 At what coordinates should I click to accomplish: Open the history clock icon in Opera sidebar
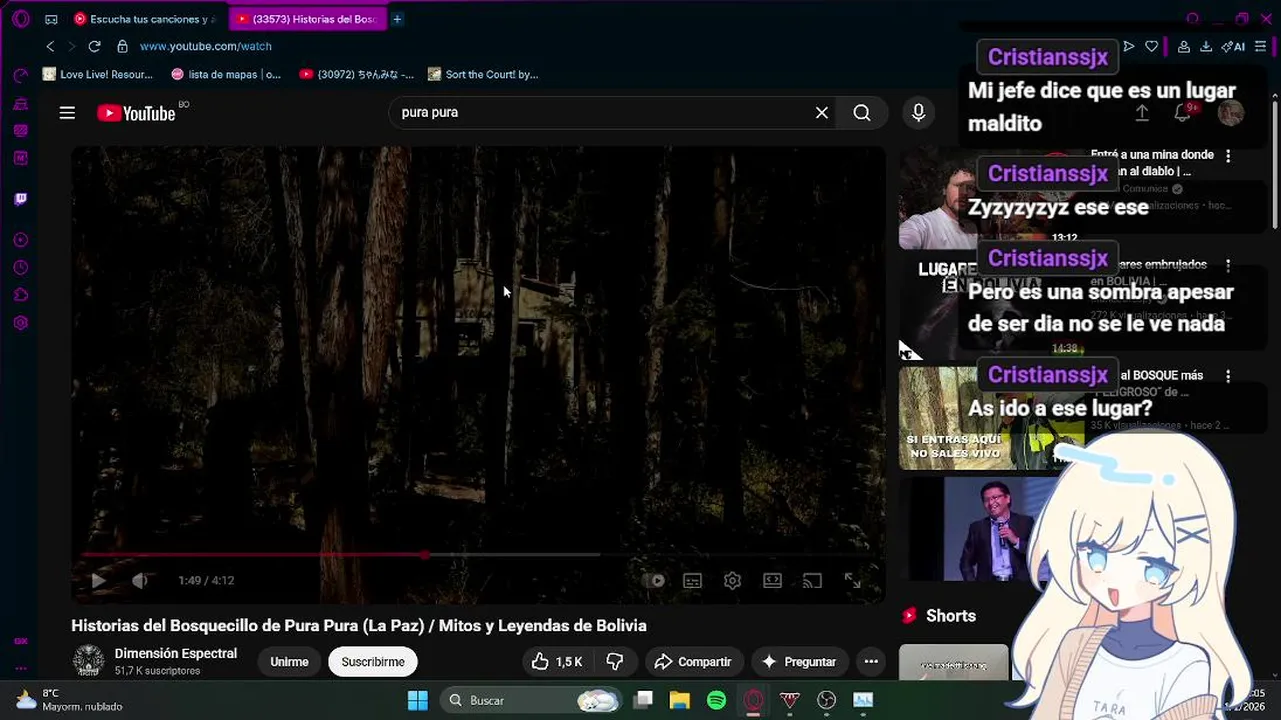pyautogui.click(x=21, y=268)
